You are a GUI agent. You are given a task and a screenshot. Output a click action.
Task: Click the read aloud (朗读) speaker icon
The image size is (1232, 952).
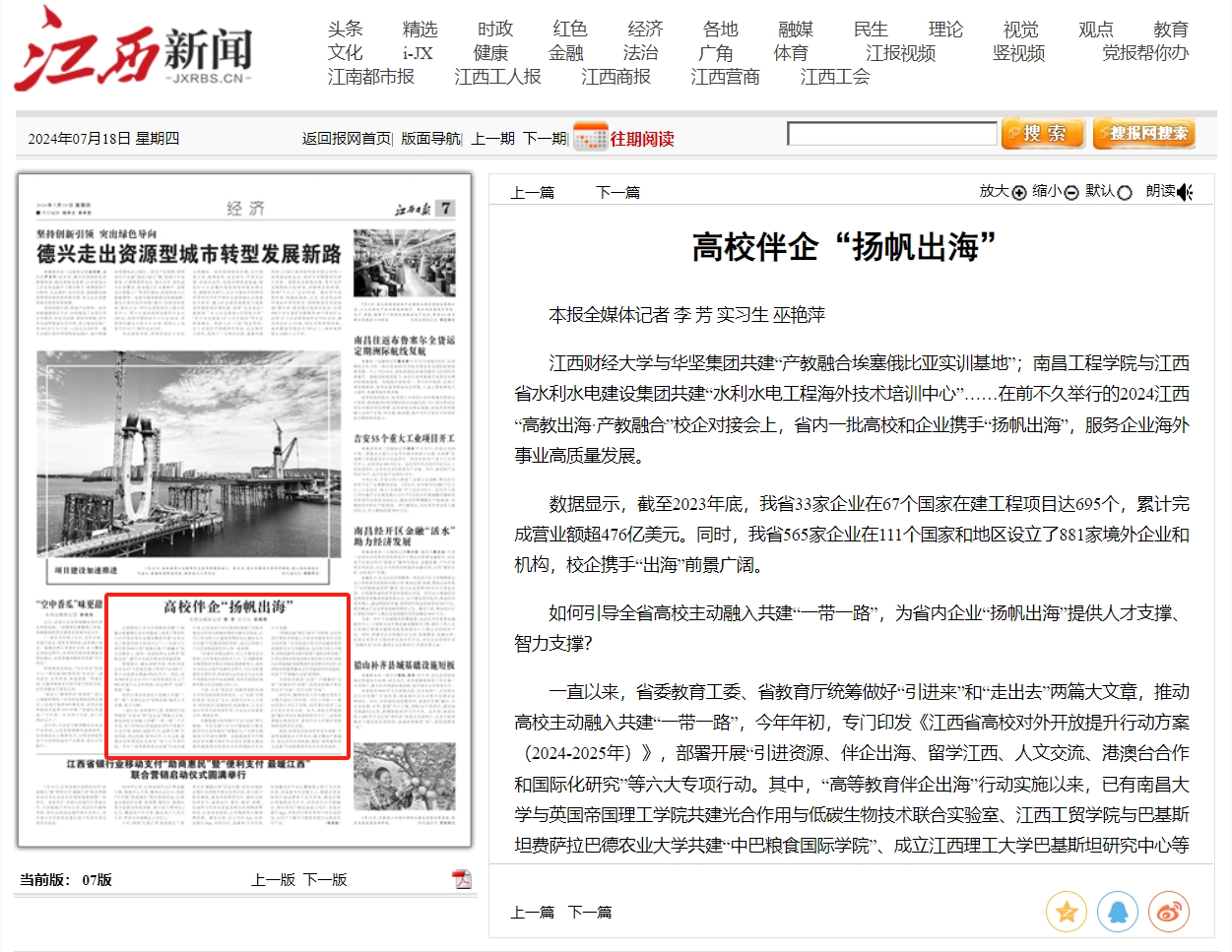point(1185,192)
